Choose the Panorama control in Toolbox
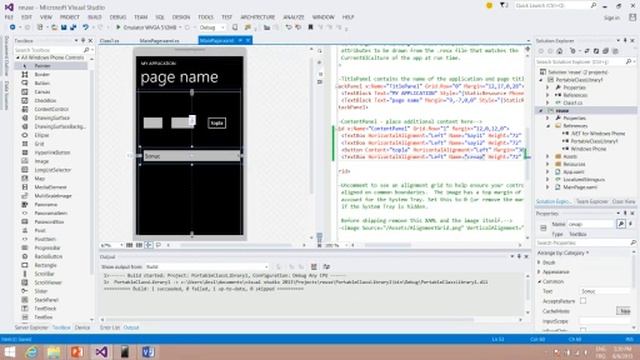Image resolution: width=640 pixels, height=360 pixels. [46, 204]
